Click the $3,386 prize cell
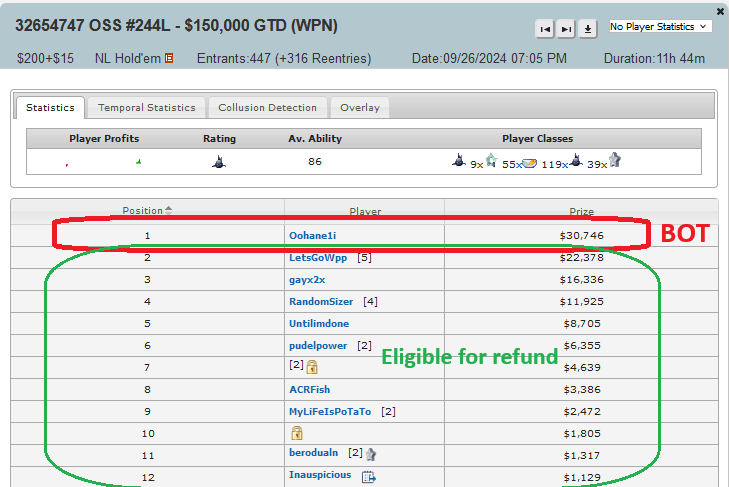Screen dimensions: 729x487 [581, 390]
